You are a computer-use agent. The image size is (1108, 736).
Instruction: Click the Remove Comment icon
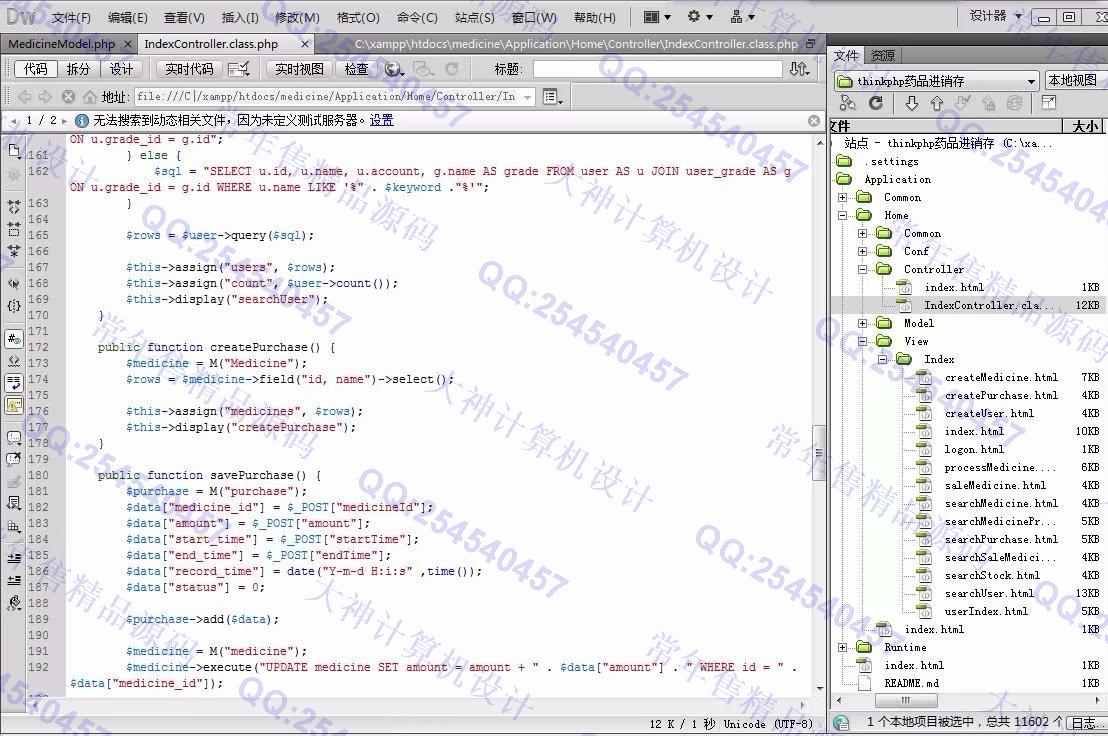(13, 460)
